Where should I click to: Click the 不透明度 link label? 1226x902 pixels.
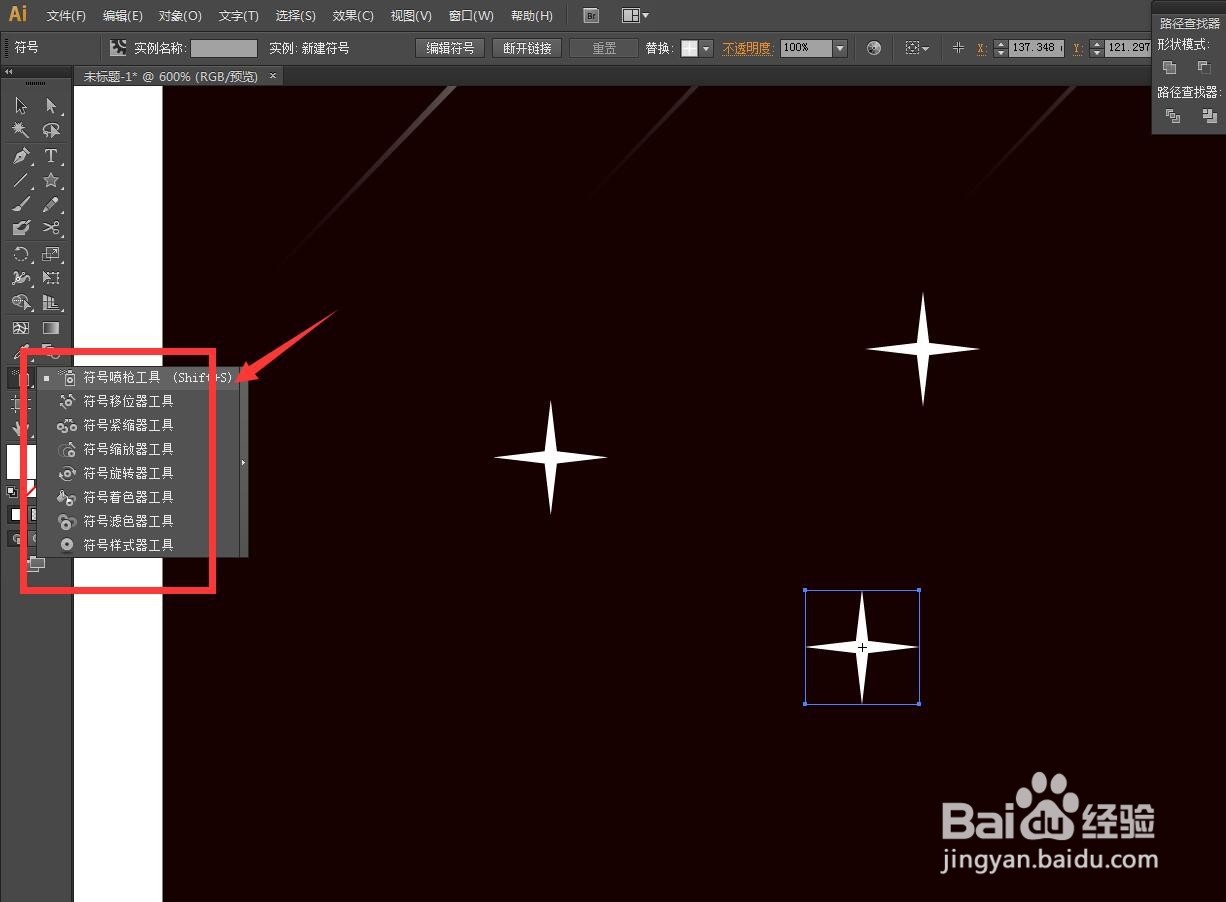747,48
